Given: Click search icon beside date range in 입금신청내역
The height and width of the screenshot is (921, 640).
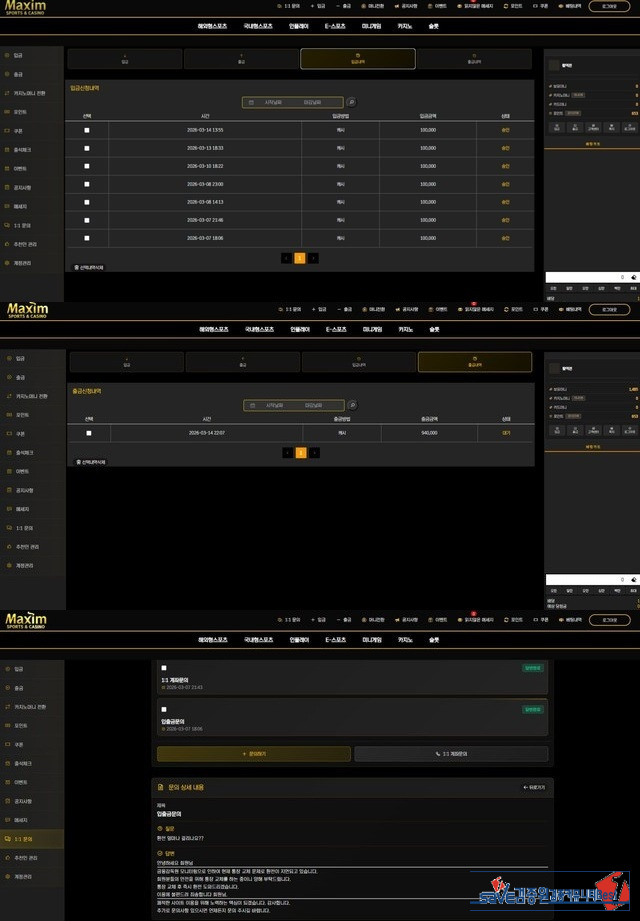Looking at the screenshot, I should 351,102.
